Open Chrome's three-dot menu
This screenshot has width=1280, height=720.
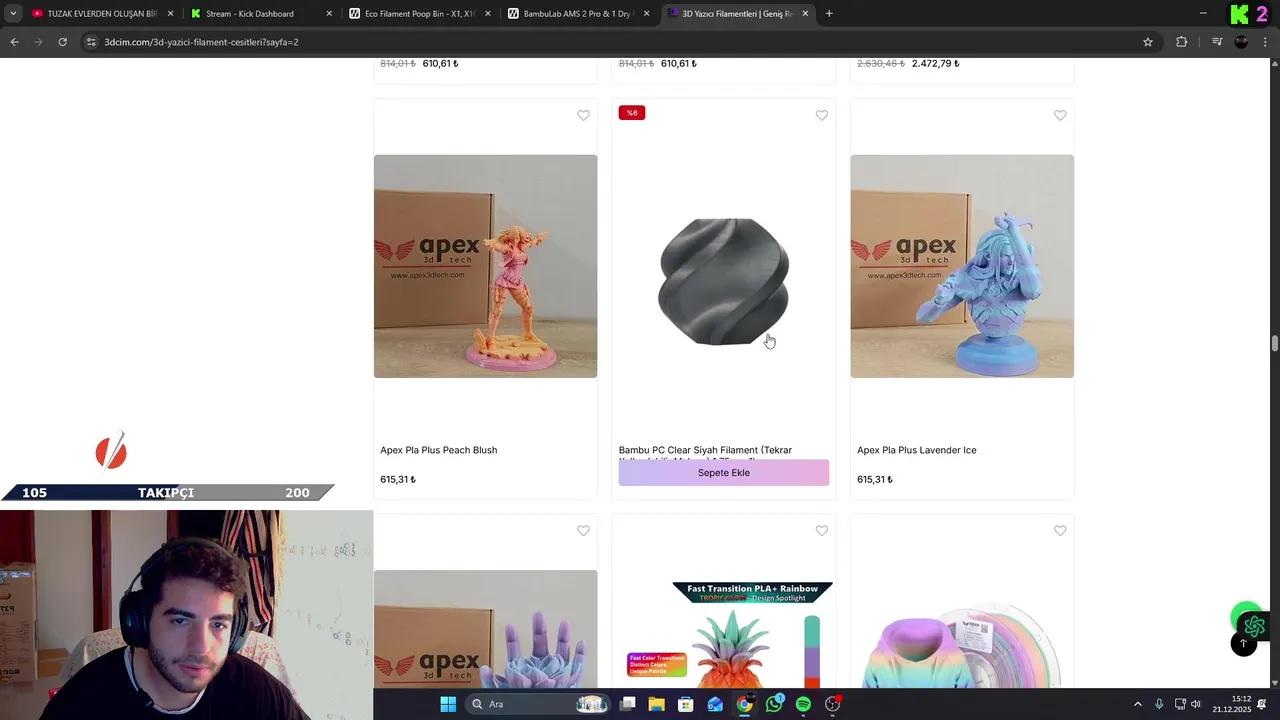point(1265,42)
